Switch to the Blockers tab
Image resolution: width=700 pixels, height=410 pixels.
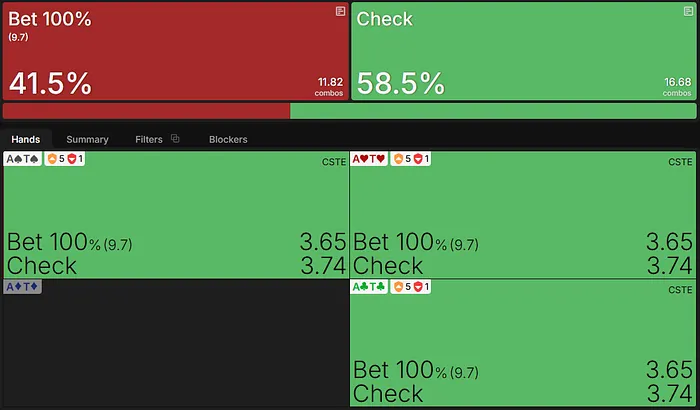228,139
